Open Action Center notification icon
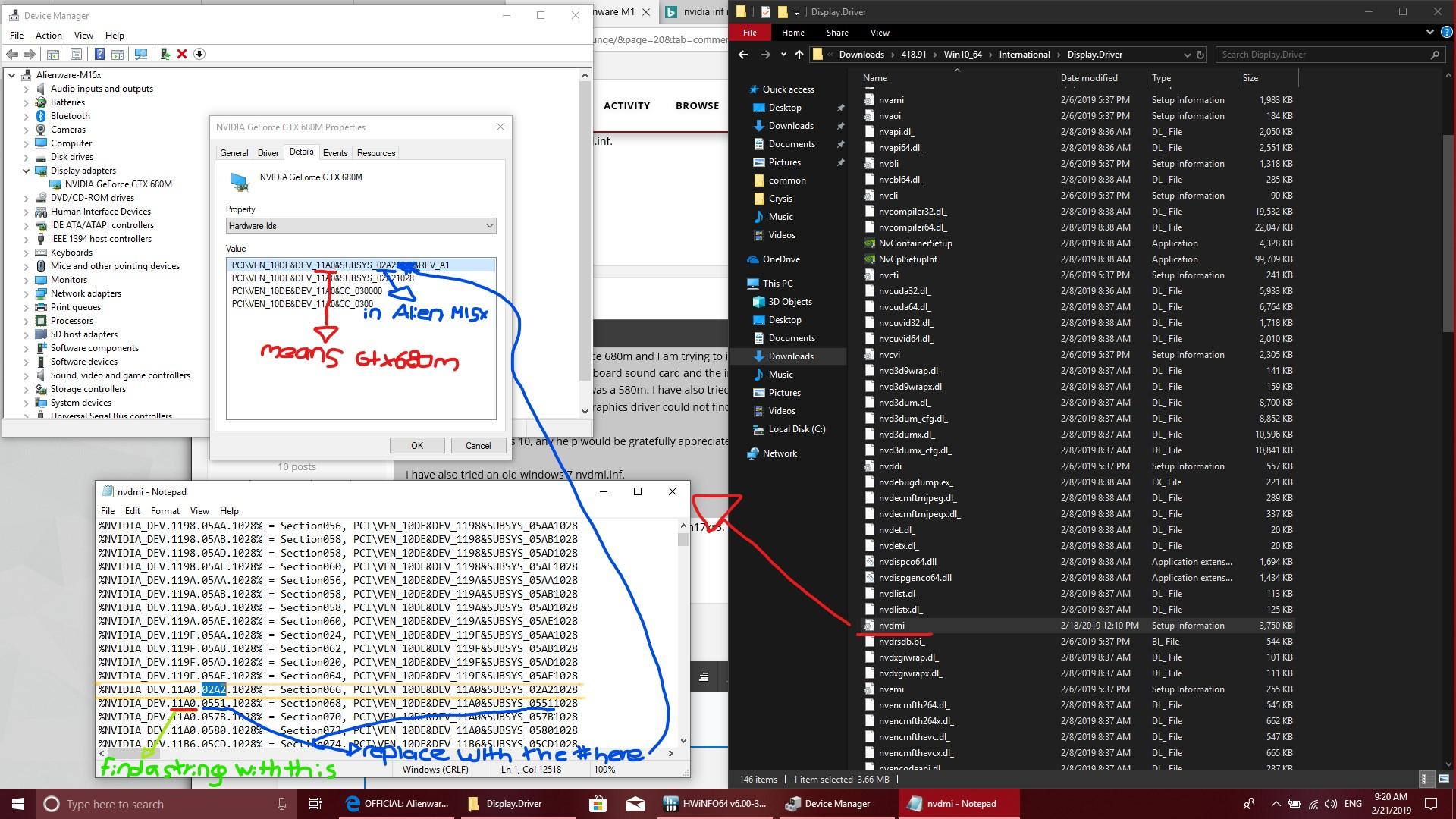Screen dimensions: 1456x819 tap(1431, 804)
